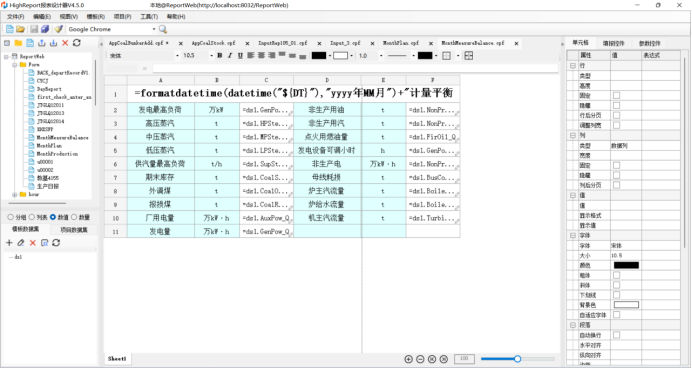692x368 pixels.
Task: Collapse the 字体 property section
Action: (x=573, y=236)
